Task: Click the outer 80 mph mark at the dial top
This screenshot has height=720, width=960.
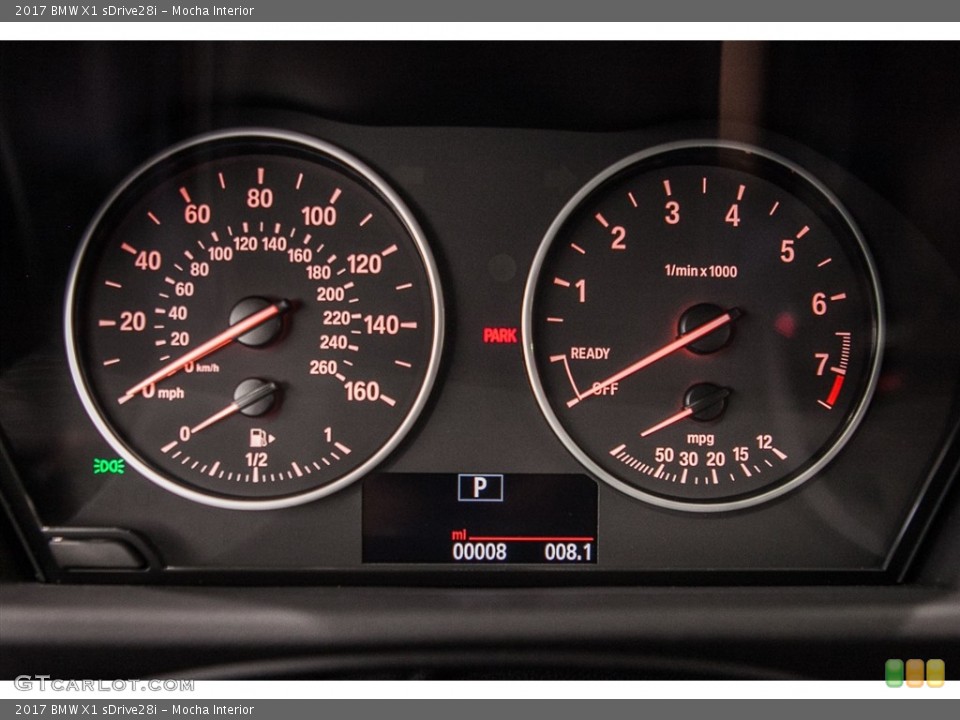Action: (x=260, y=198)
